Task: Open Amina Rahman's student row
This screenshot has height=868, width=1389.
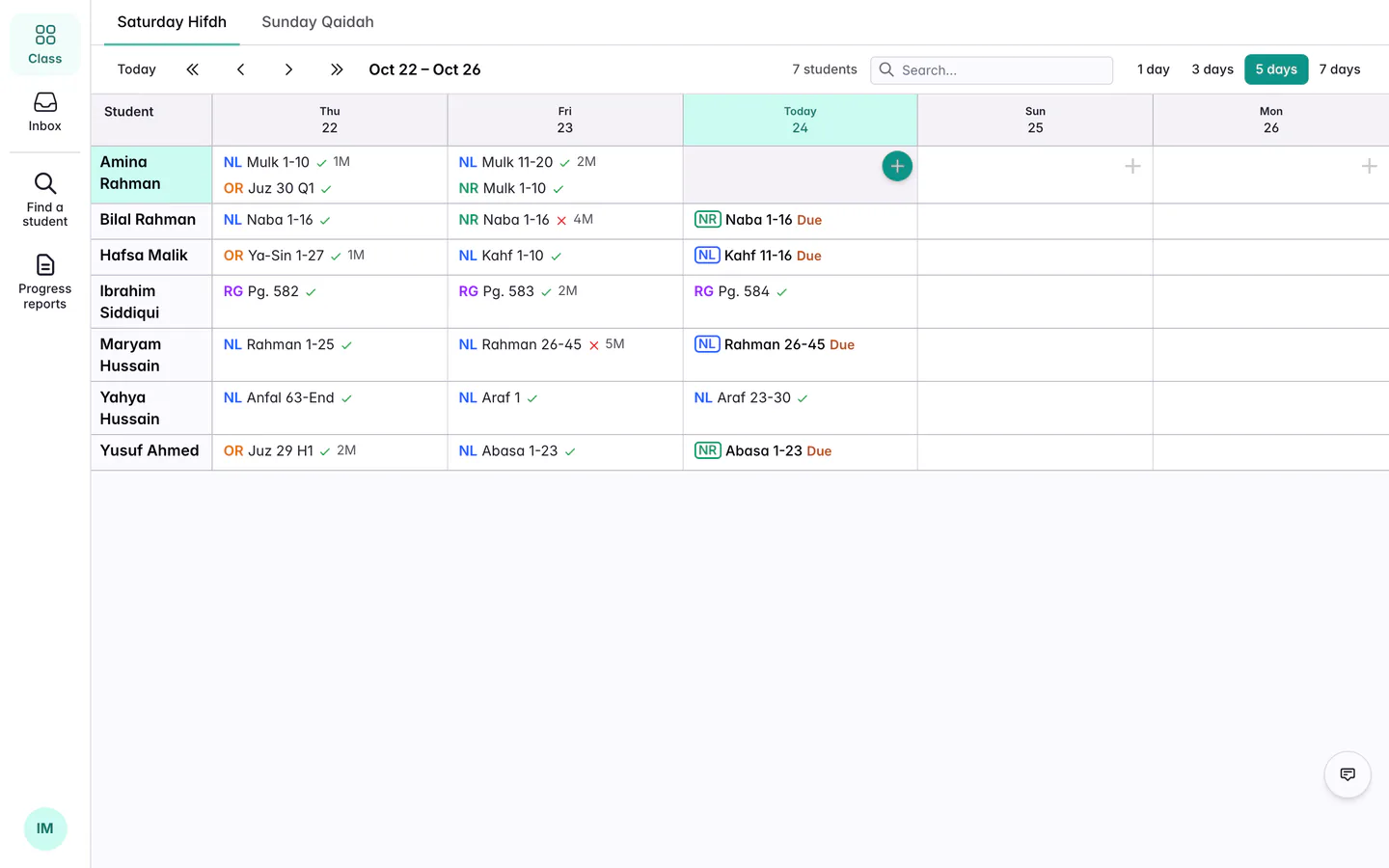Action: click(151, 174)
